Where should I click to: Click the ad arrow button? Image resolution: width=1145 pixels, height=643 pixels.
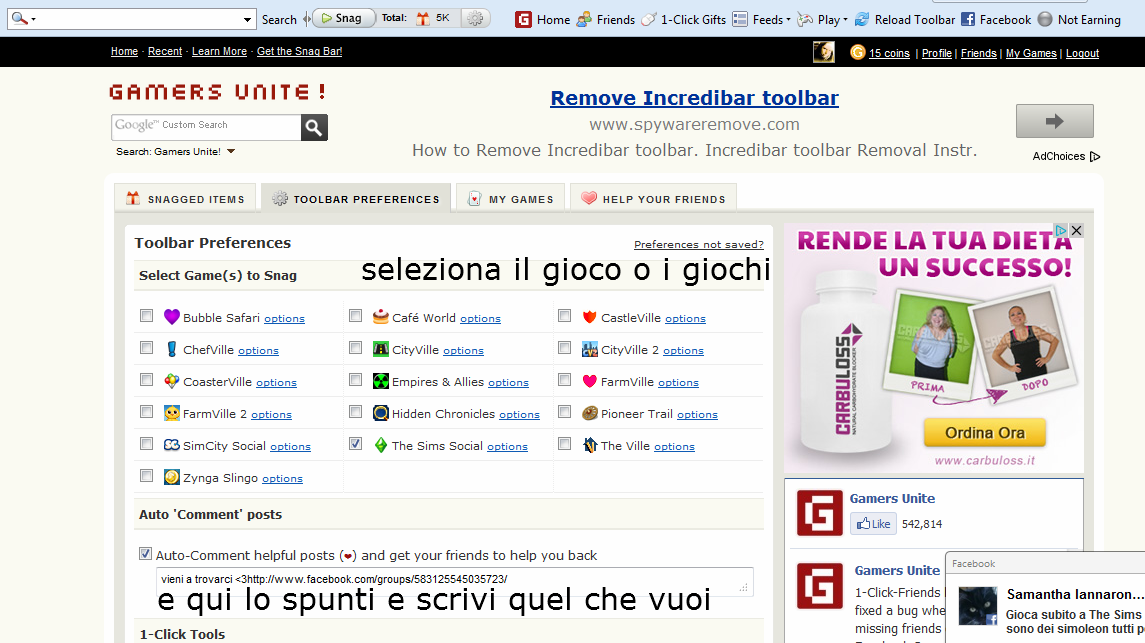pyautogui.click(x=1054, y=121)
